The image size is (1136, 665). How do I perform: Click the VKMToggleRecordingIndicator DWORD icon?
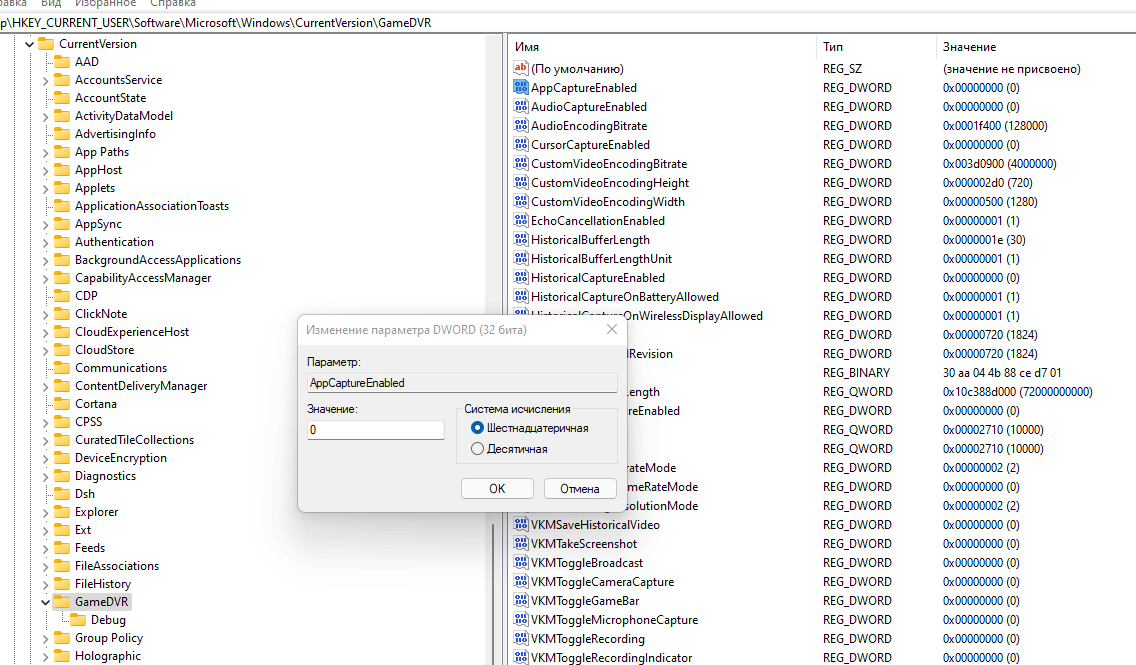(x=520, y=656)
